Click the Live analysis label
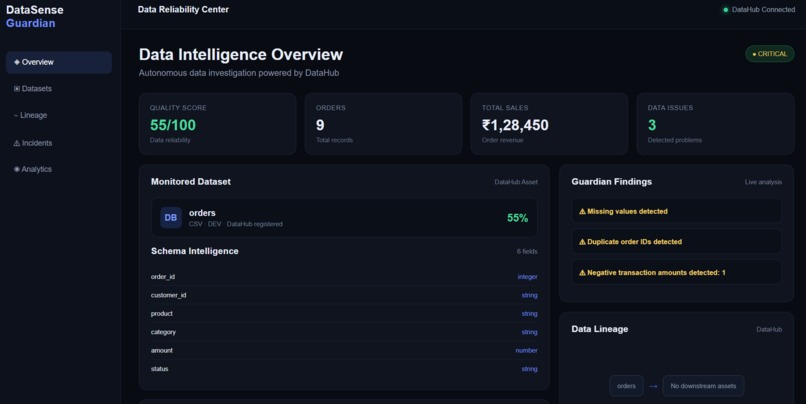This screenshot has width=806, height=404. (x=763, y=182)
